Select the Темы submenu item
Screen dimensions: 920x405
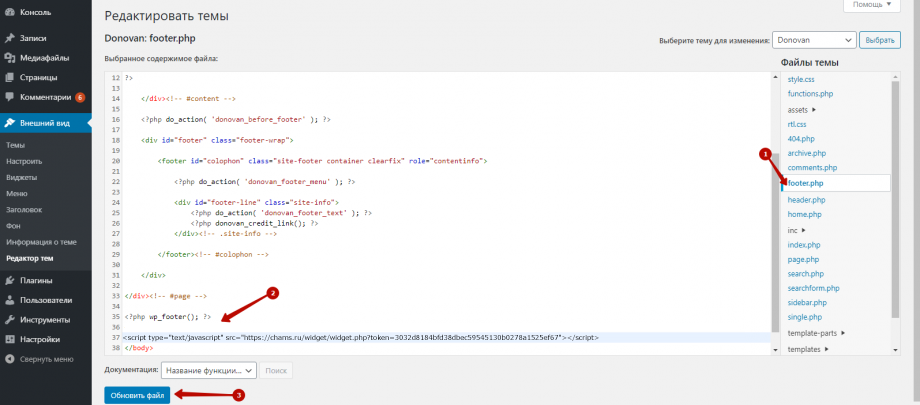coord(16,145)
